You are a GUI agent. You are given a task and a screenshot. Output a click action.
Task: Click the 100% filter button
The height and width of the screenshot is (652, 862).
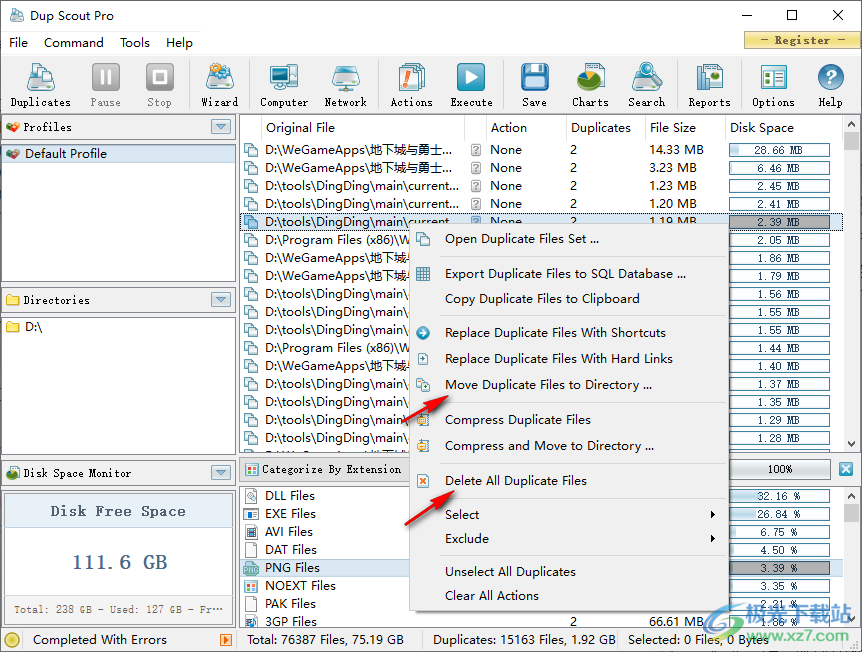click(780, 469)
